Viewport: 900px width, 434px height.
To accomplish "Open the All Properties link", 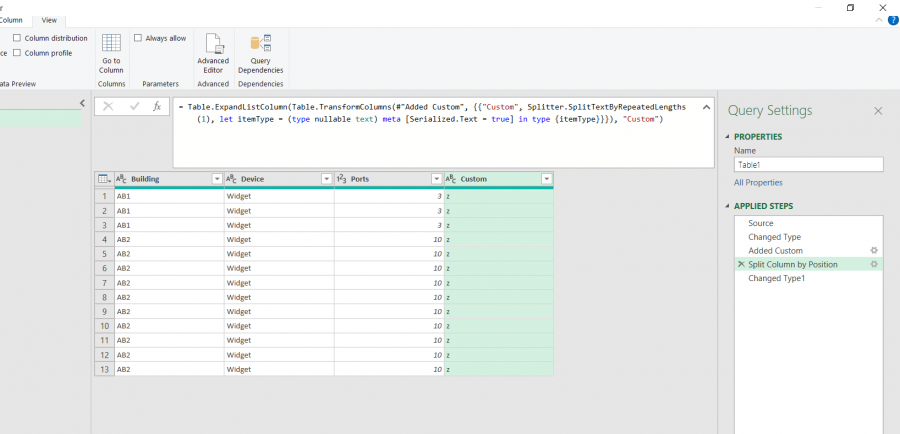I will tap(758, 183).
